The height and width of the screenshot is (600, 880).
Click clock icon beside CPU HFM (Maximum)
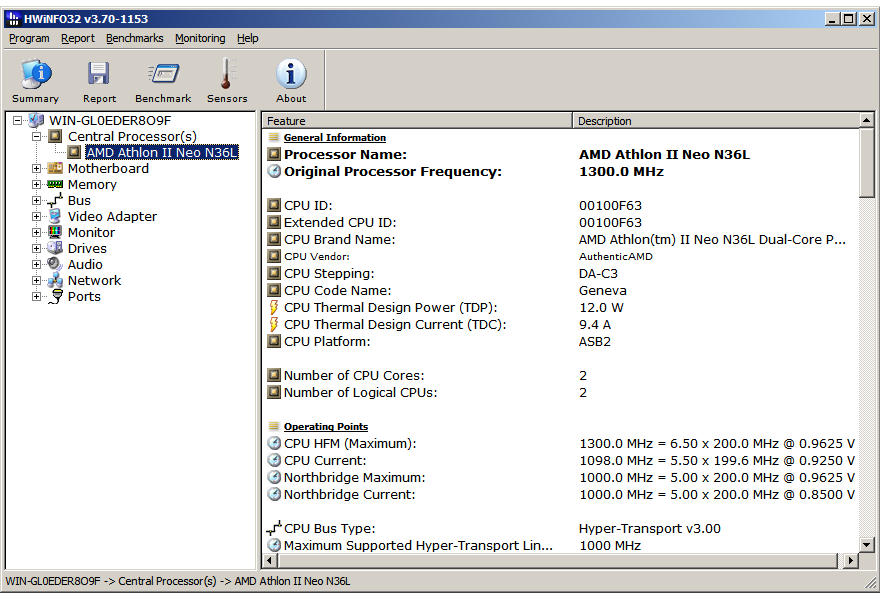(274, 443)
